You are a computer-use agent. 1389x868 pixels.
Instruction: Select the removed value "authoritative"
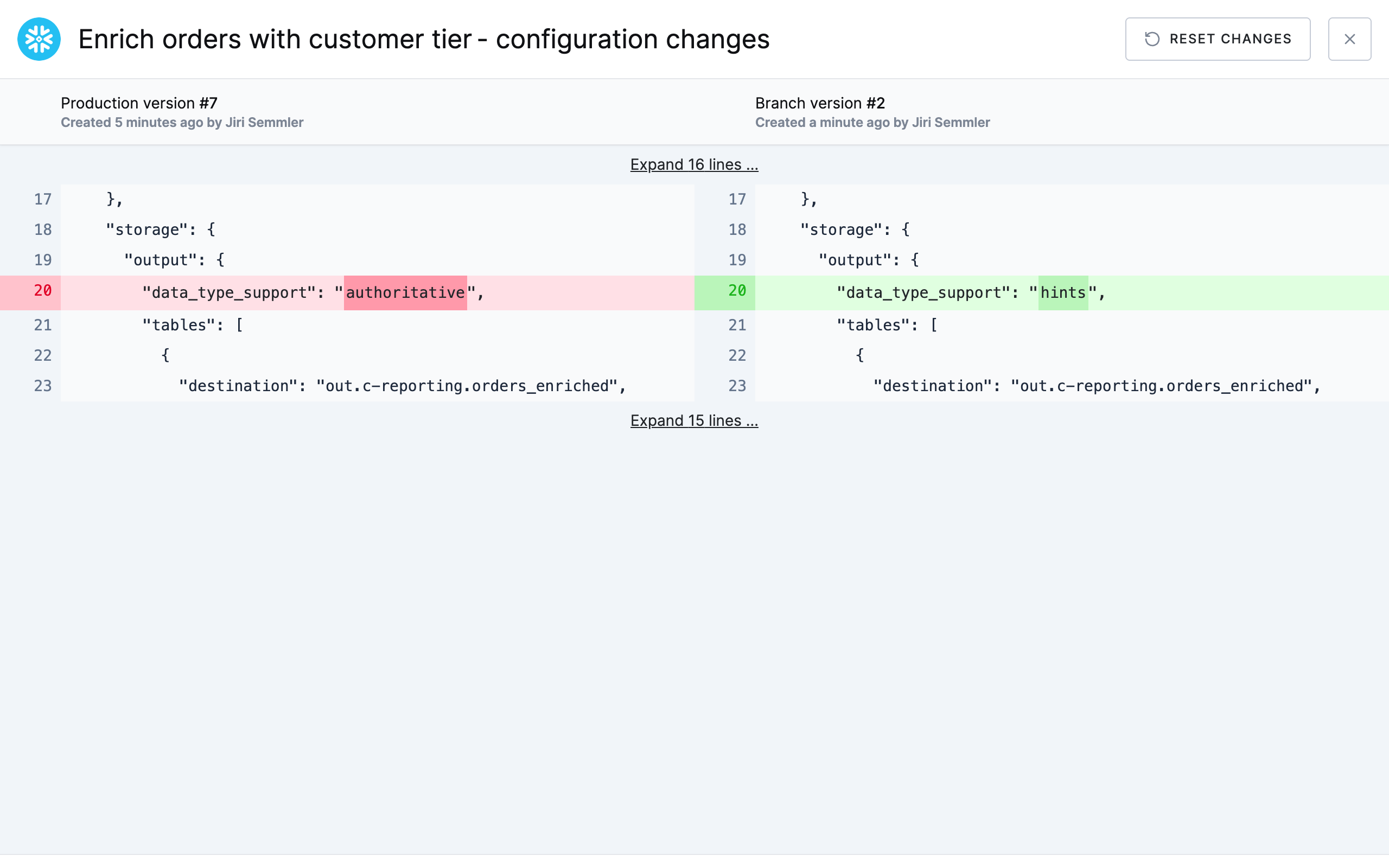tap(405, 293)
